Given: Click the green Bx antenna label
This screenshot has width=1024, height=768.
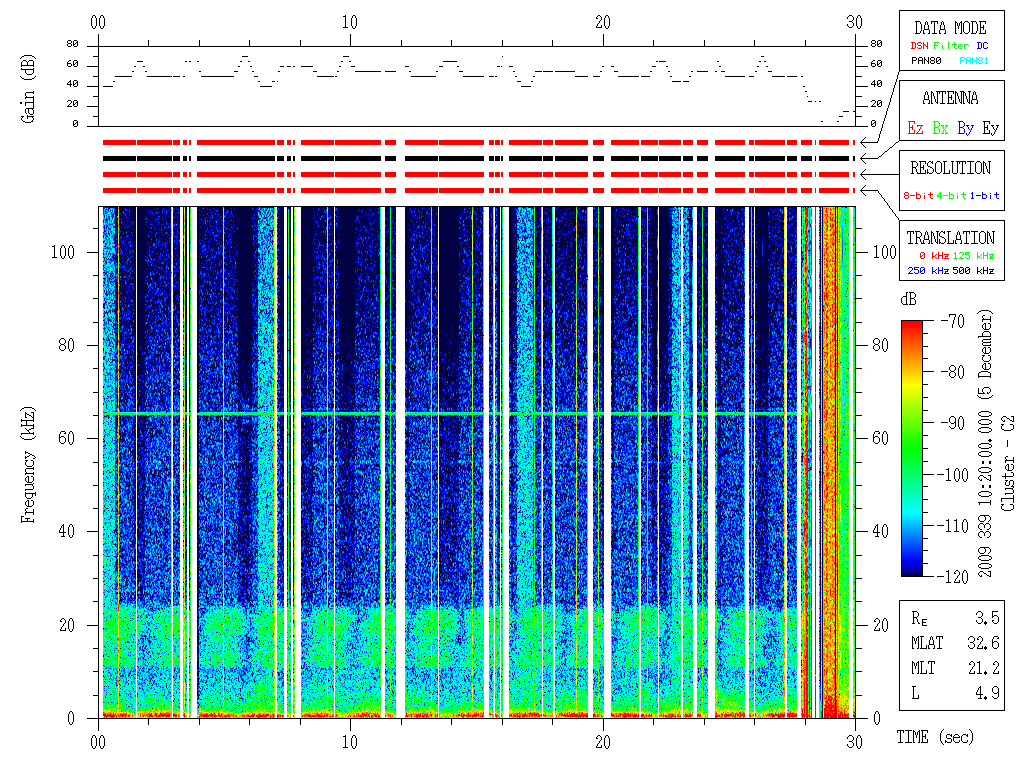Looking at the screenshot, I should pyautogui.click(x=940, y=128).
